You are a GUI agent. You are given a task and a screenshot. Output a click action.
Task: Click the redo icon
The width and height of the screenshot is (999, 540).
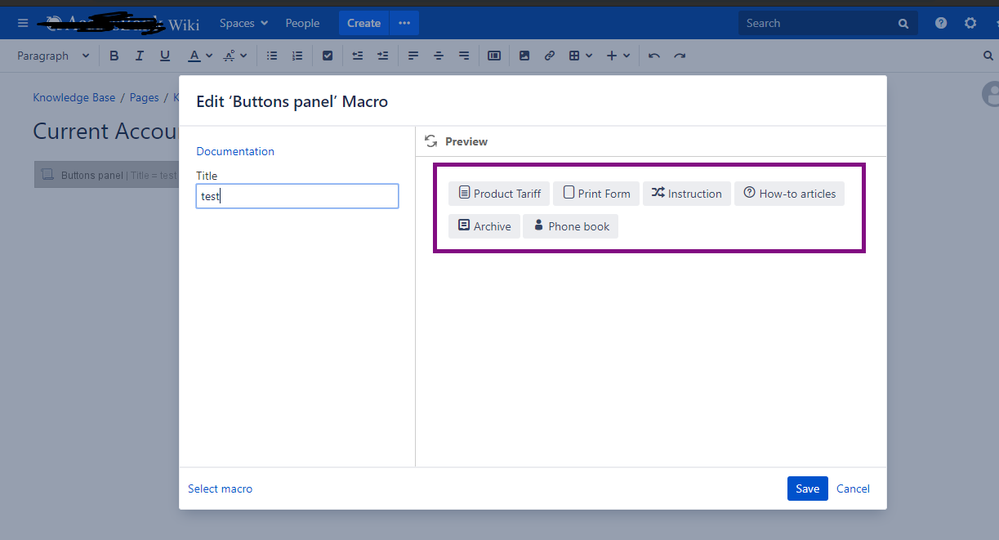coord(680,56)
